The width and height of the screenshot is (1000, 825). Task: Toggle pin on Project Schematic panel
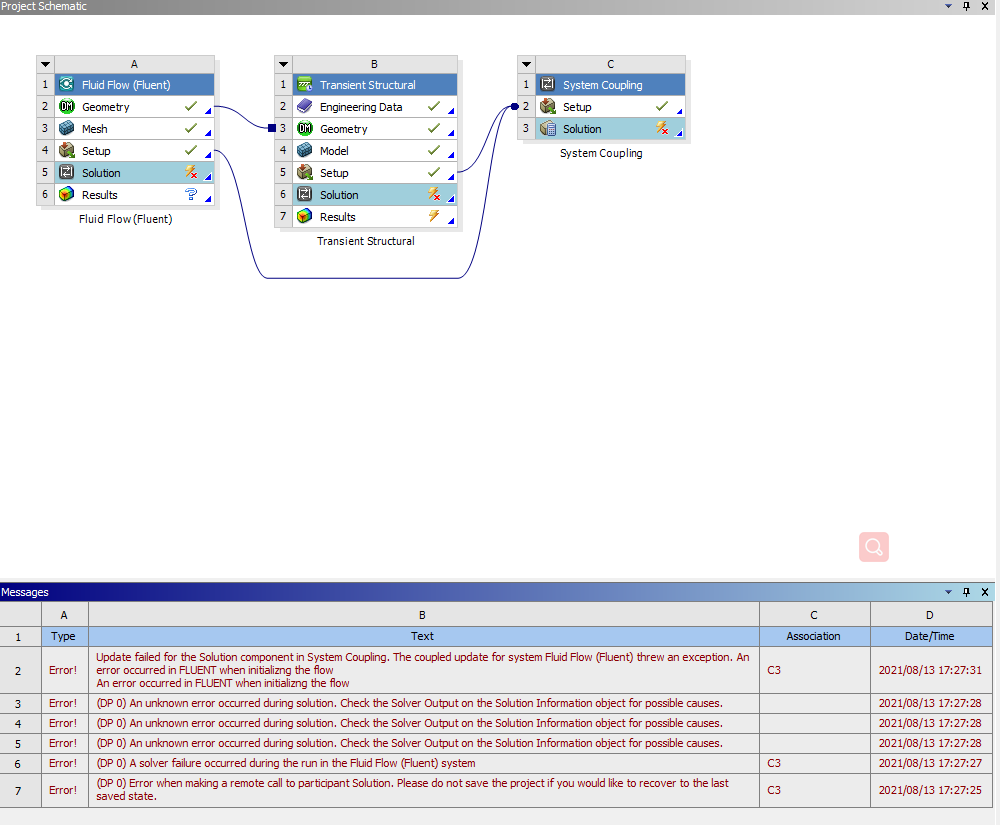[966, 6]
